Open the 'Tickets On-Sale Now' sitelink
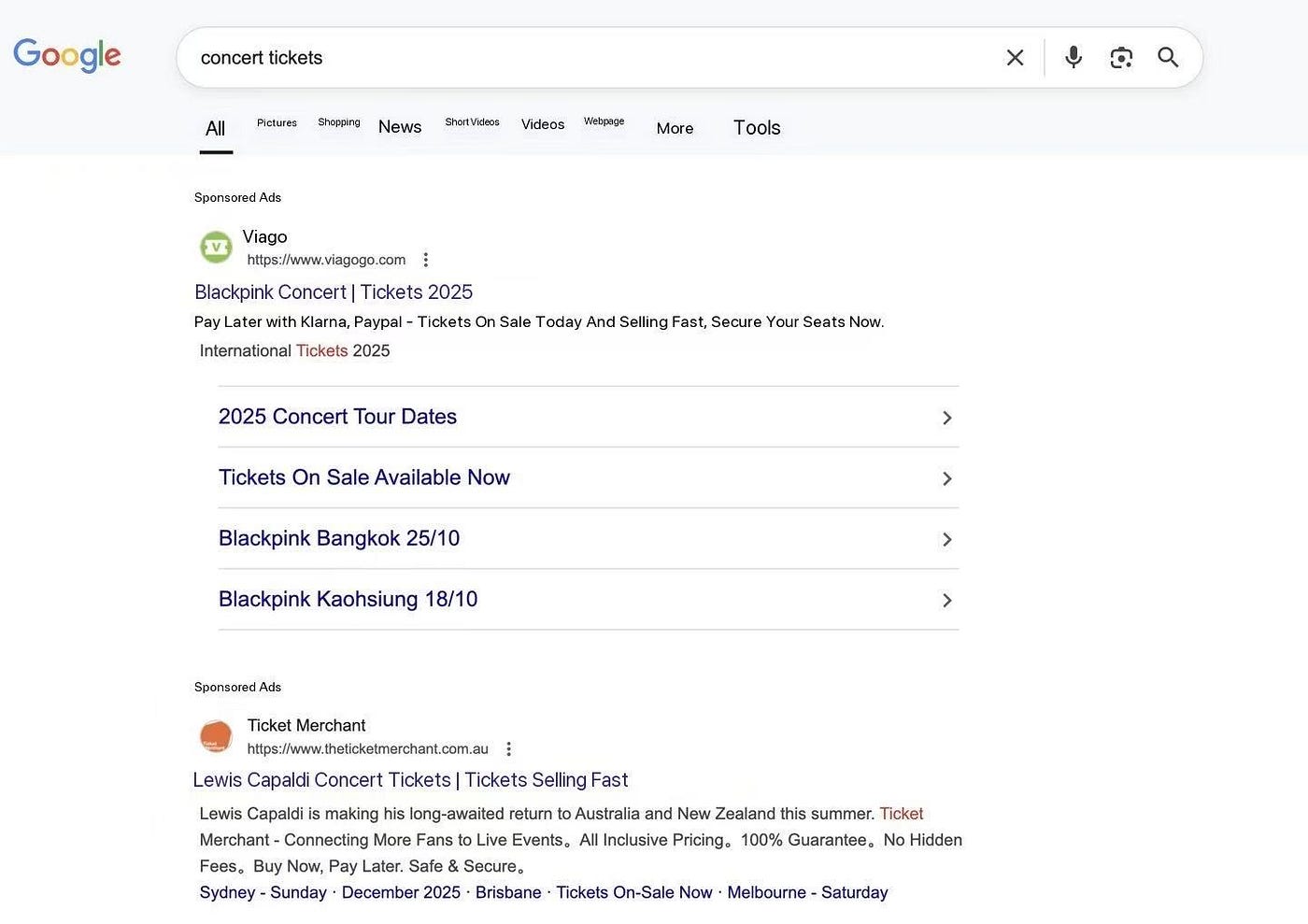The height and width of the screenshot is (924, 1308). point(634,892)
